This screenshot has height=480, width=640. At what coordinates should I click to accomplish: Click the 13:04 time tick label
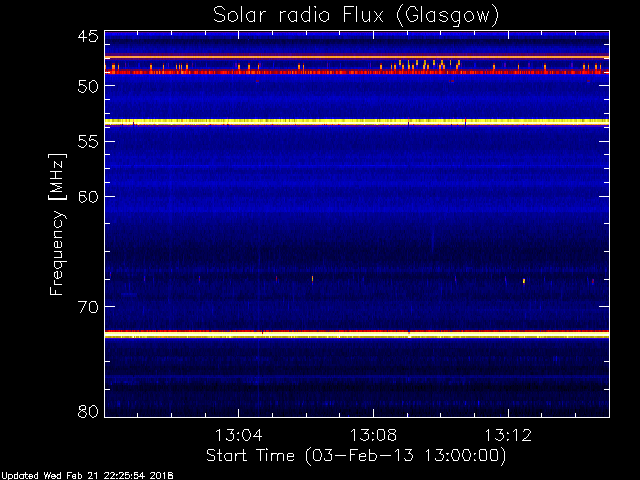point(239,436)
